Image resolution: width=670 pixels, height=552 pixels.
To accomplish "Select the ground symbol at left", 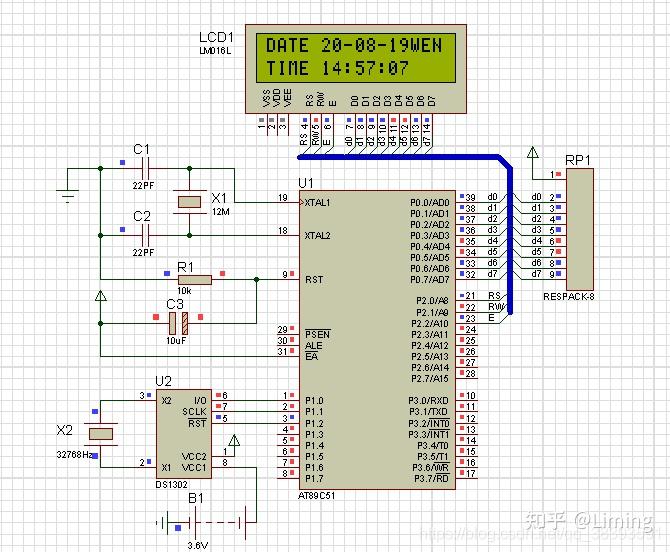I will click(x=68, y=195).
